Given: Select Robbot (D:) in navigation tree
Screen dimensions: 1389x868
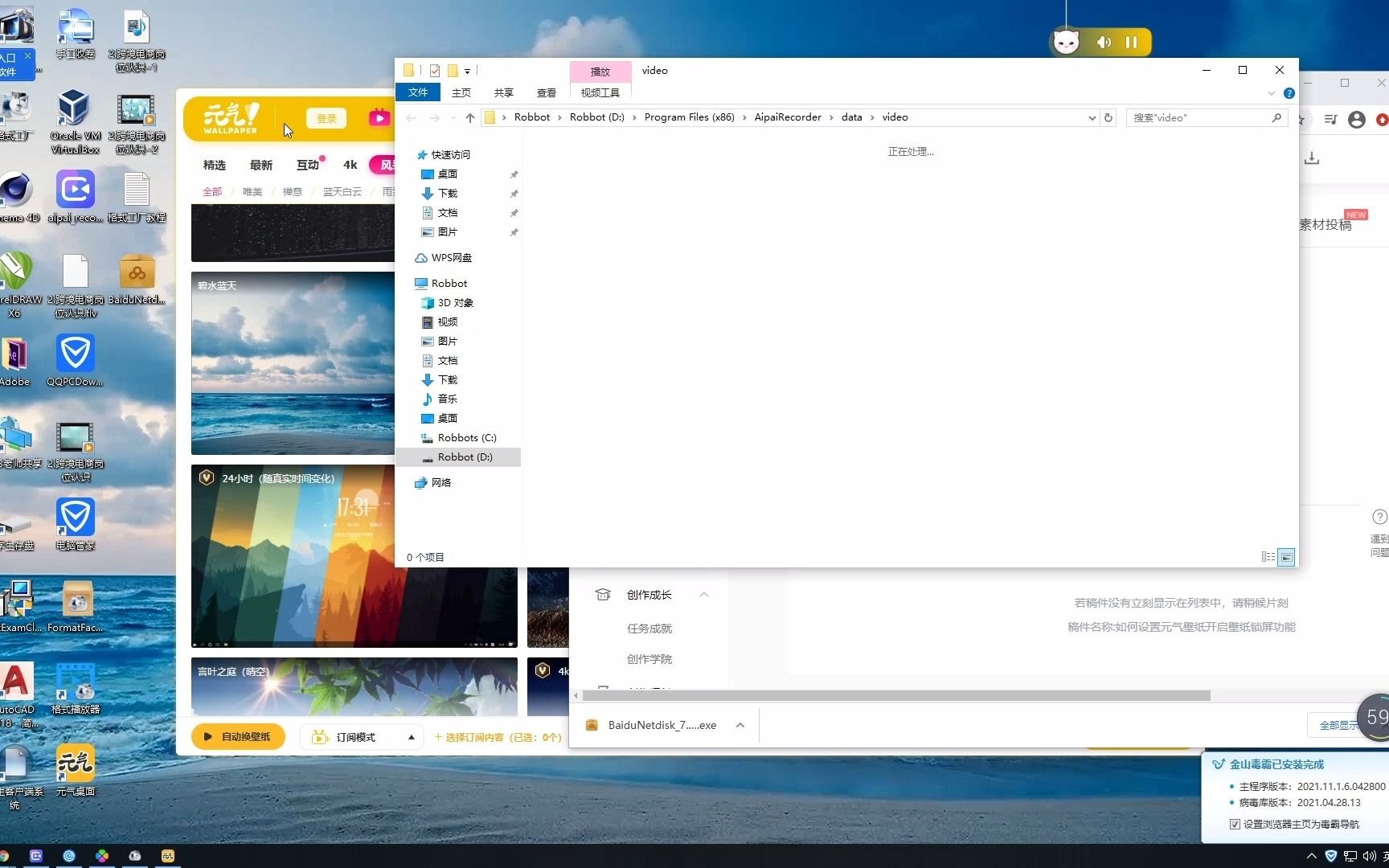Looking at the screenshot, I should pyautogui.click(x=458, y=457).
